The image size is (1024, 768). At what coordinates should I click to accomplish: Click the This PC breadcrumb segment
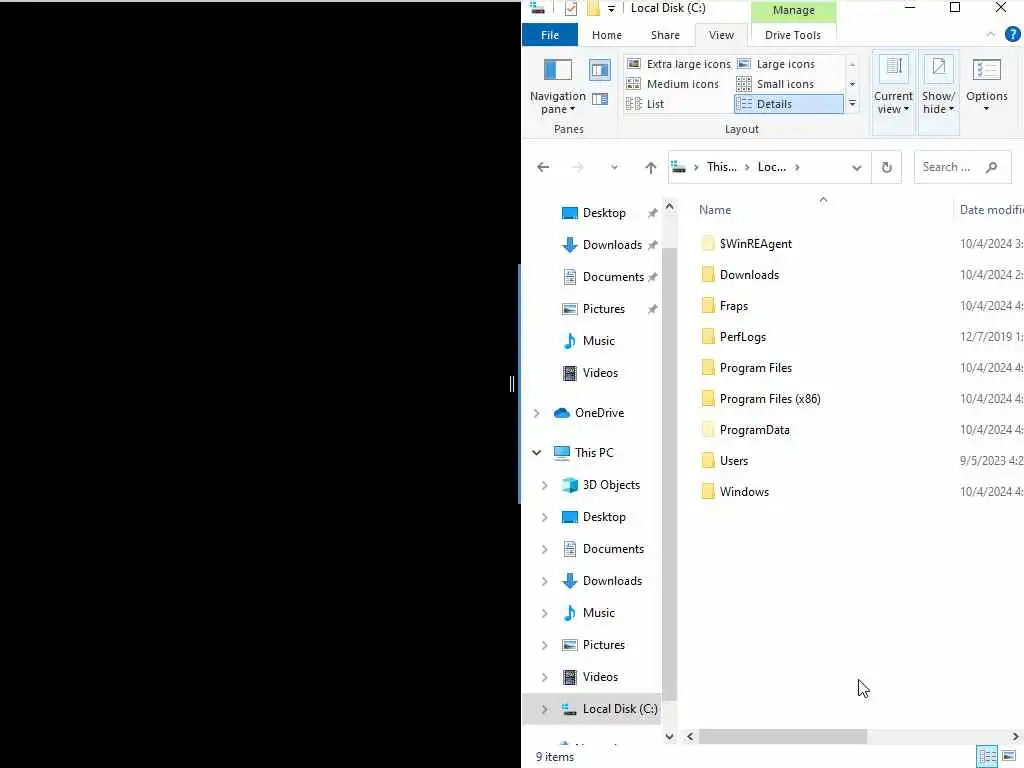pos(722,167)
